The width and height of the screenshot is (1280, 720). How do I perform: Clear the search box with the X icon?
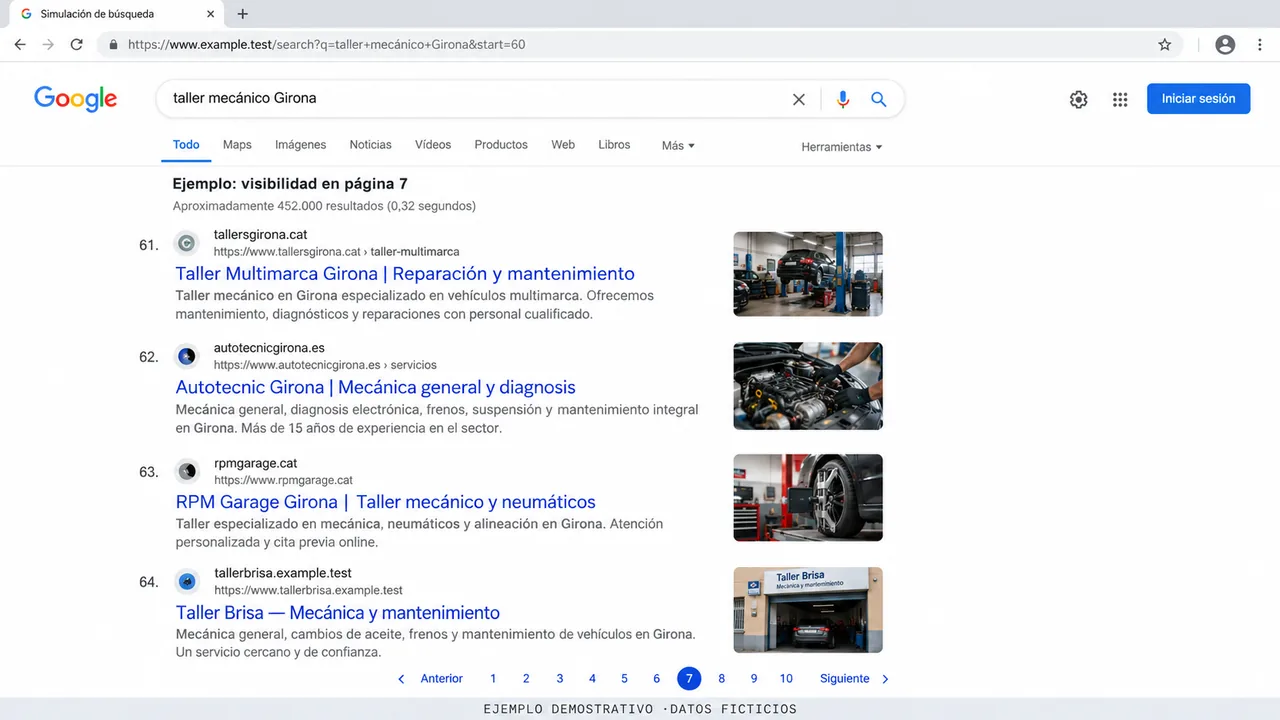pos(799,99)
